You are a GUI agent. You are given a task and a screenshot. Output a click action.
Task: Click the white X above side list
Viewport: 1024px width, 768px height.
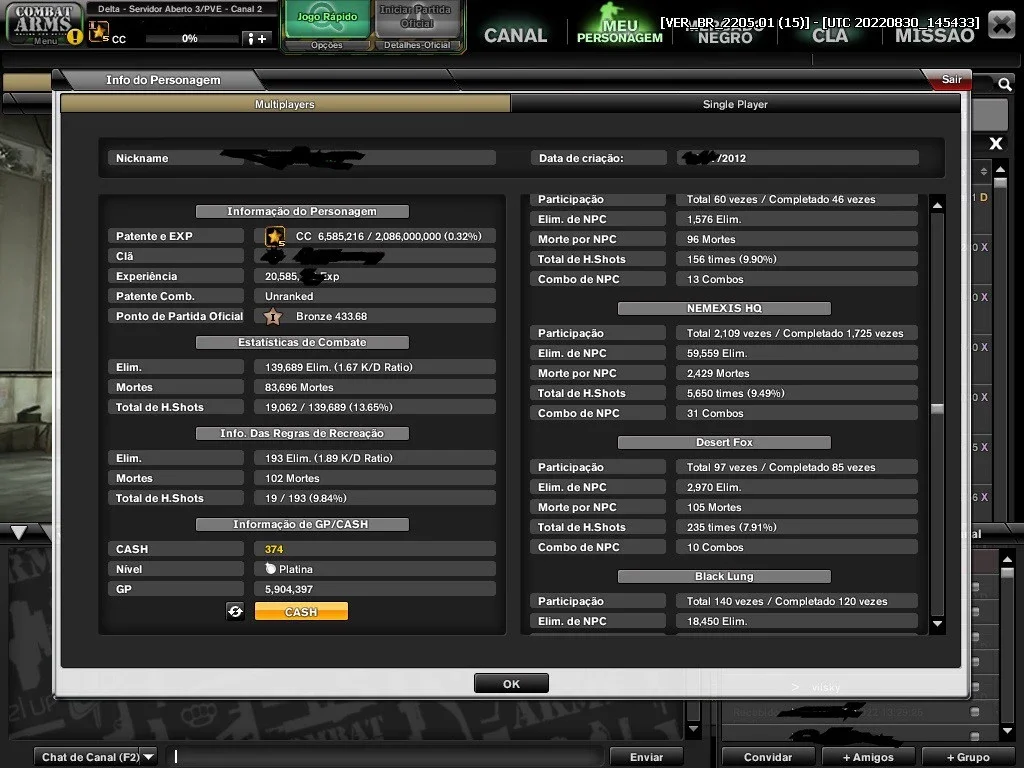tap(995, 144)
